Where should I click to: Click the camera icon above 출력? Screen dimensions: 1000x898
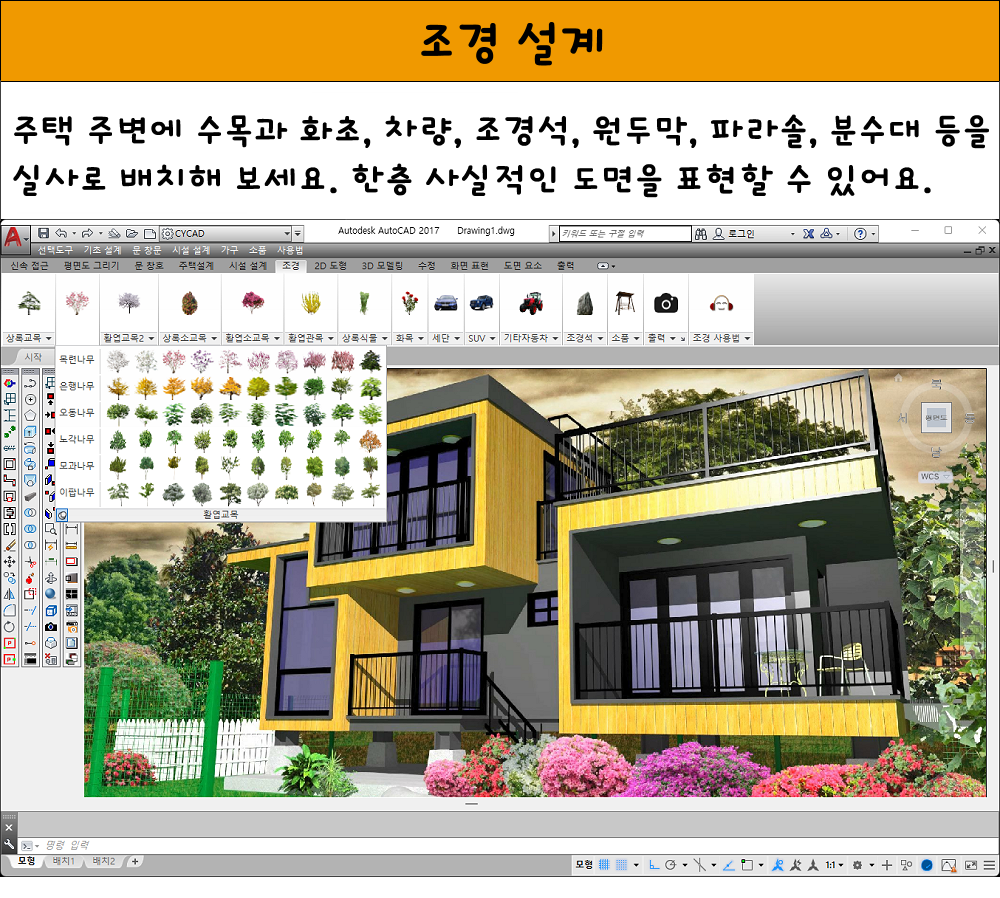pos(666,304)
